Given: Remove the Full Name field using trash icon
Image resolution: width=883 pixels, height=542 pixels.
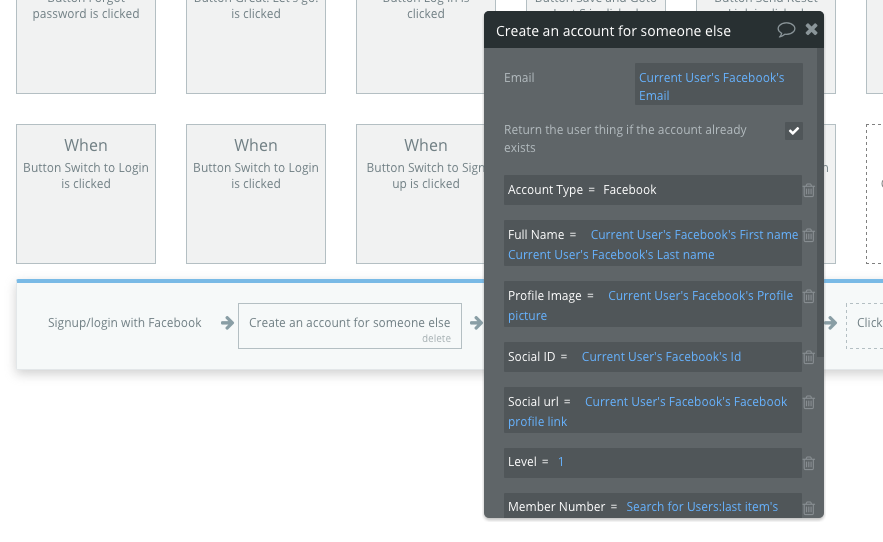Looking at the screenshot, I should 809,236.
